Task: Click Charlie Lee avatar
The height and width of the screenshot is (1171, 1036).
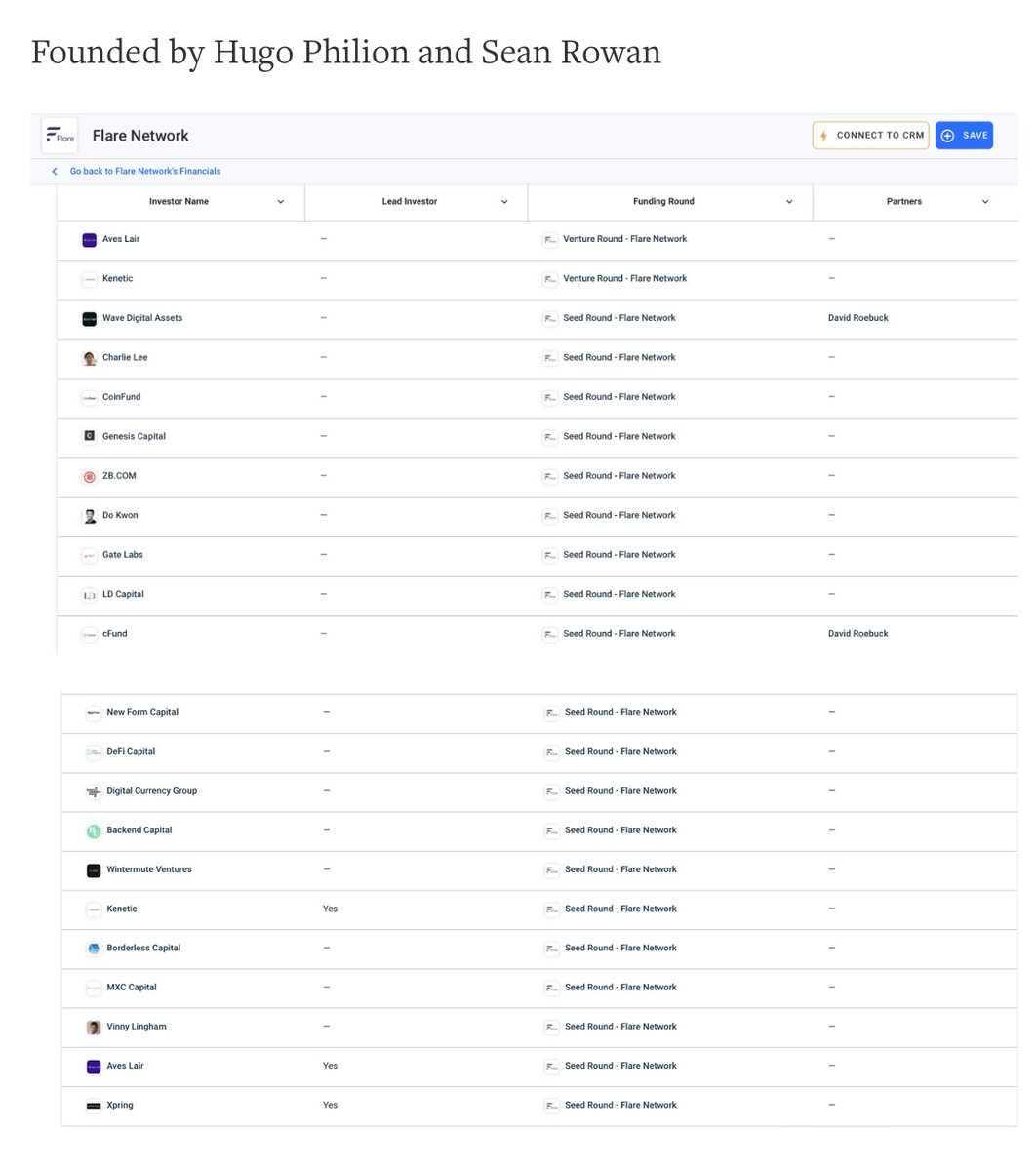Action: pyautogui.click(x=90, y=358)
